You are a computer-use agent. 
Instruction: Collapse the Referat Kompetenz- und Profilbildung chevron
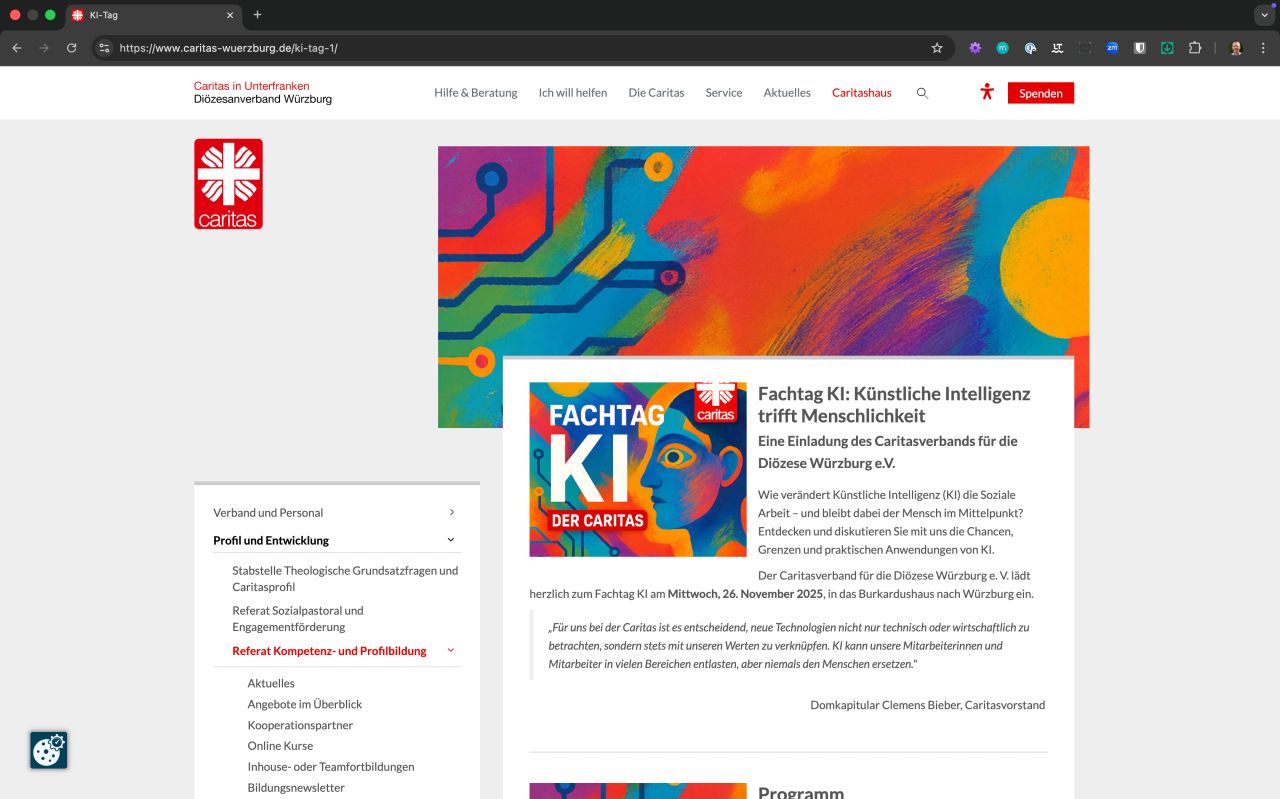pyautogui.click(x=451, y=651)
